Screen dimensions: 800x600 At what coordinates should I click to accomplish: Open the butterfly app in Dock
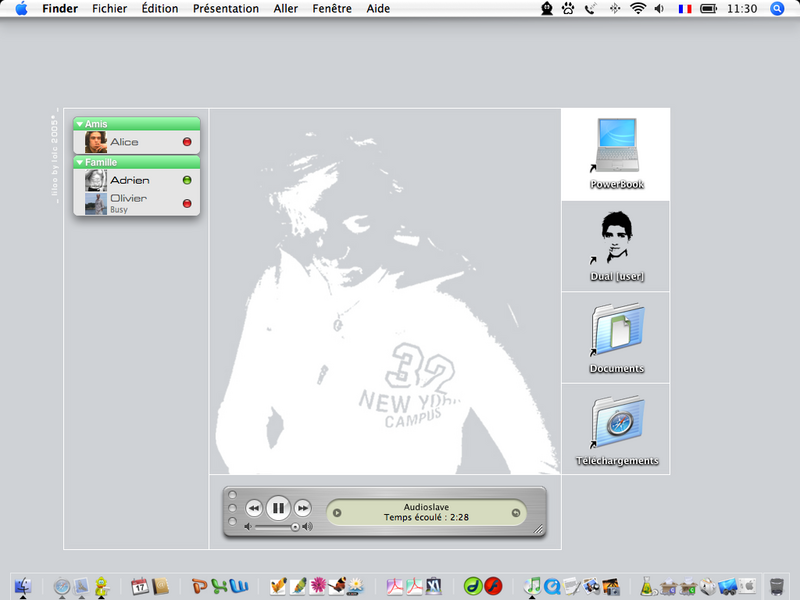[337, 586]
